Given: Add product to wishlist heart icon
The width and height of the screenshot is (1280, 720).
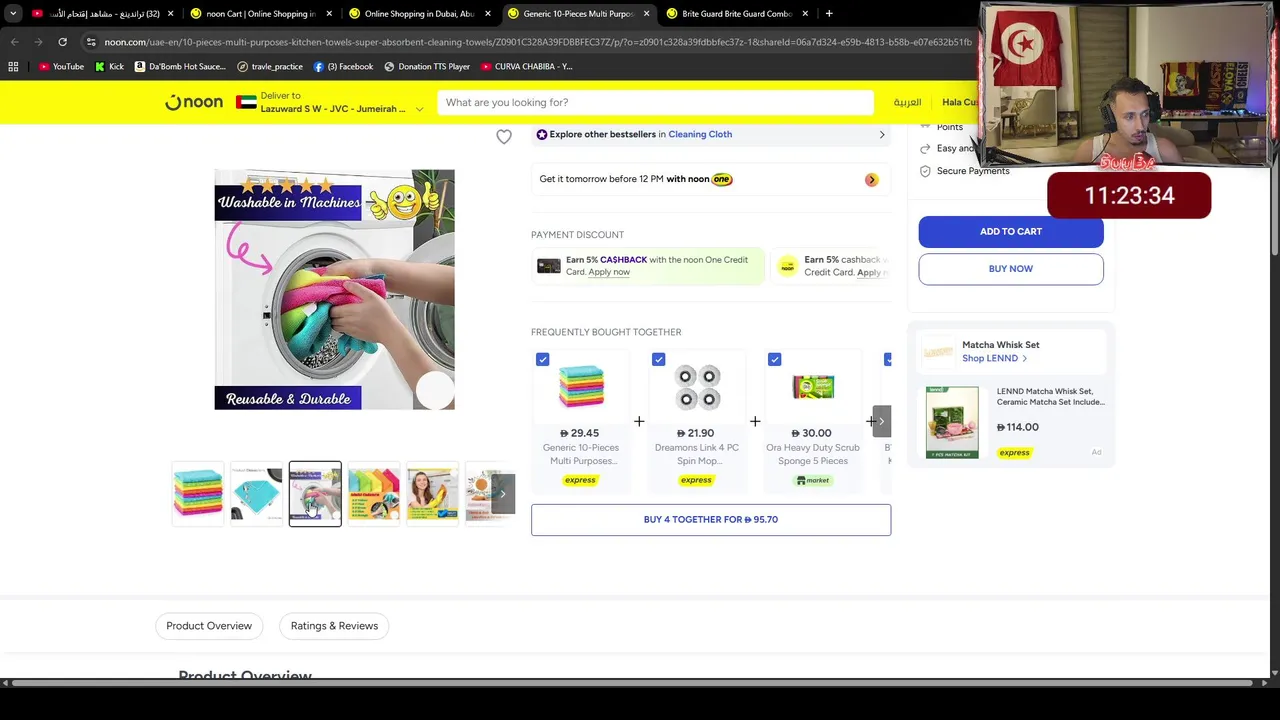Looking at the screenshot, I should coord(504,137).
